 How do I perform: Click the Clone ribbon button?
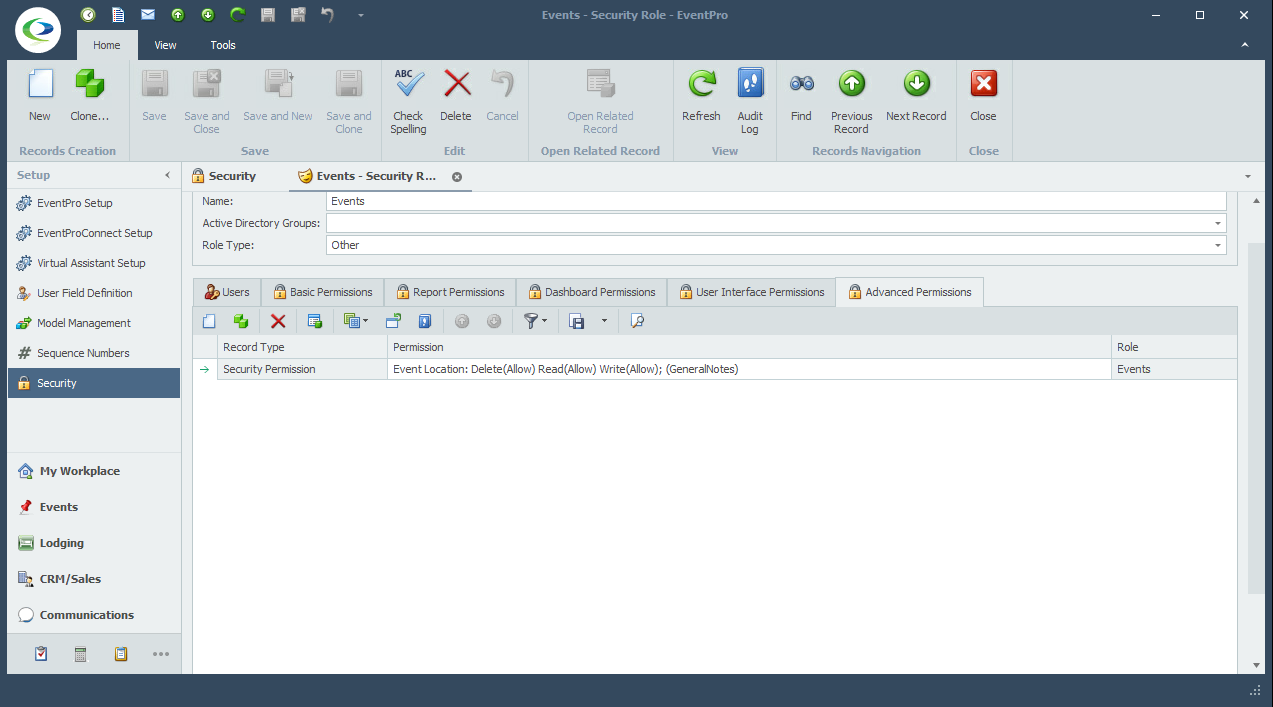90,96
